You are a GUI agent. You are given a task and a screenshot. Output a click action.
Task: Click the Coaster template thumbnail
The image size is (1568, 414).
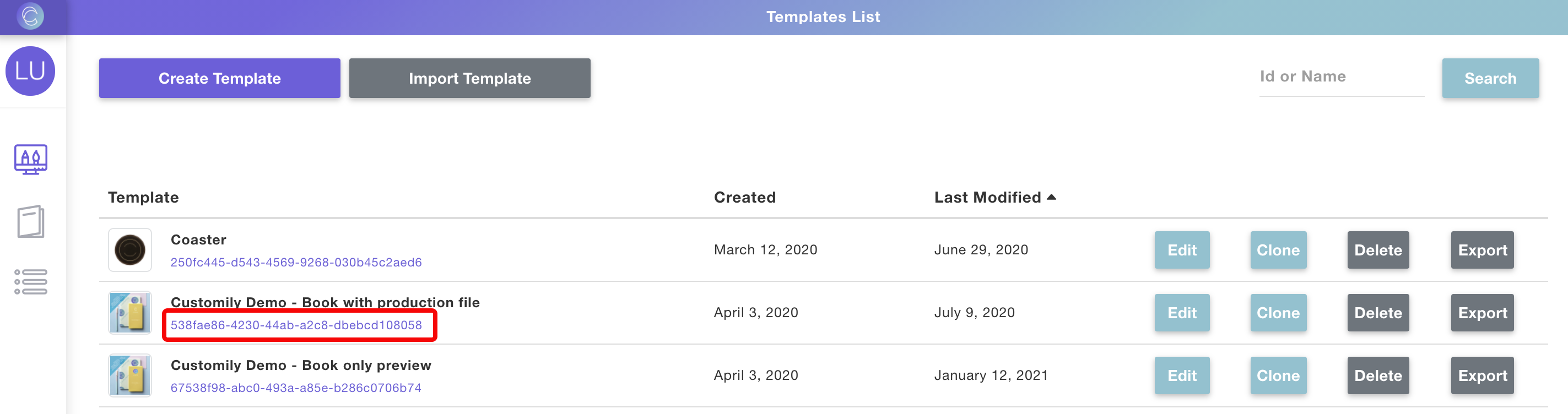pyautogui.click(x=129, y=250)
